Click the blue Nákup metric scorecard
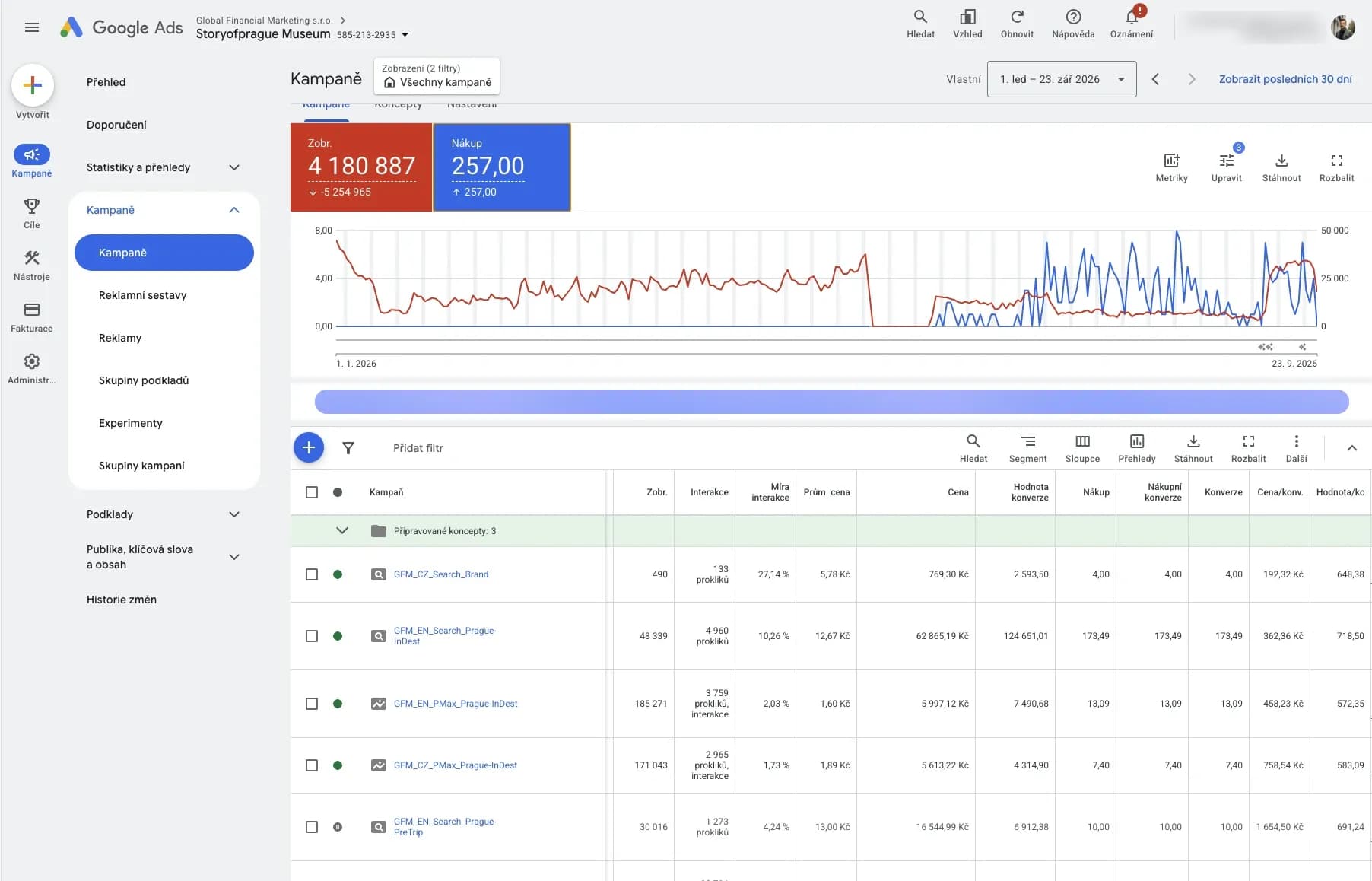This screenshot has height=881, width=1372. (502, 167)
